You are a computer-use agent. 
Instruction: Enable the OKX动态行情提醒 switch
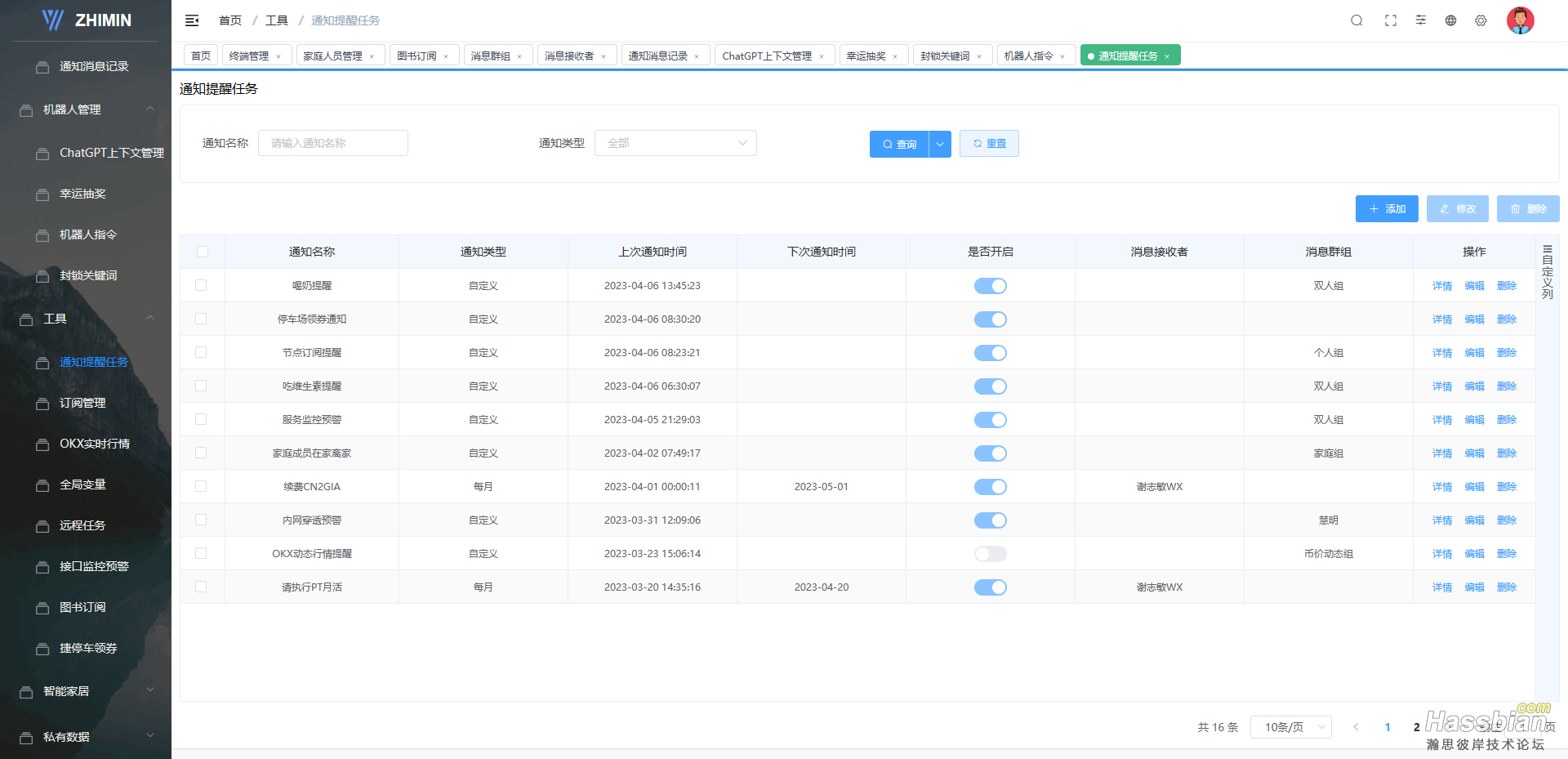click(990, 554)
